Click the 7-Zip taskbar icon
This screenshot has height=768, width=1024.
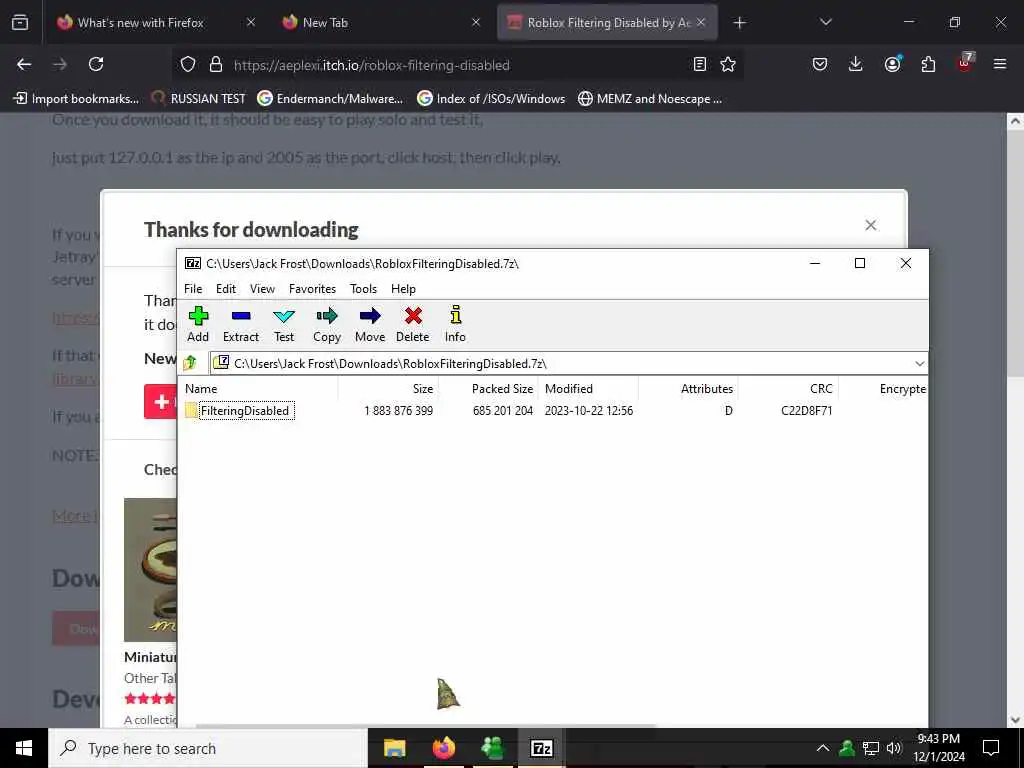[x=541, y=748]
